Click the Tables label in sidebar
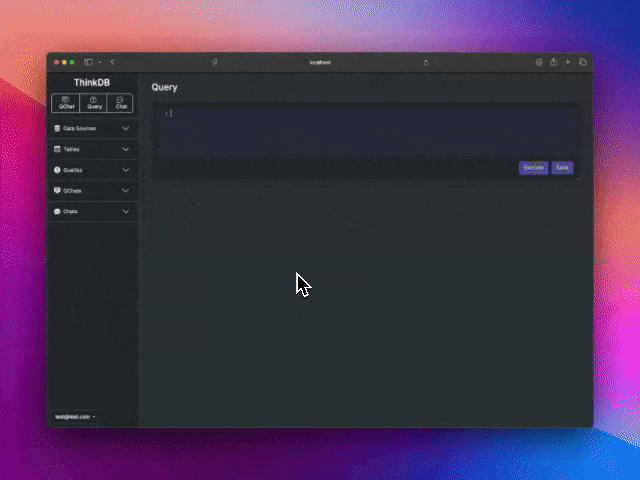Viewport: 640px width, 480px height. [x=71, y=149]
